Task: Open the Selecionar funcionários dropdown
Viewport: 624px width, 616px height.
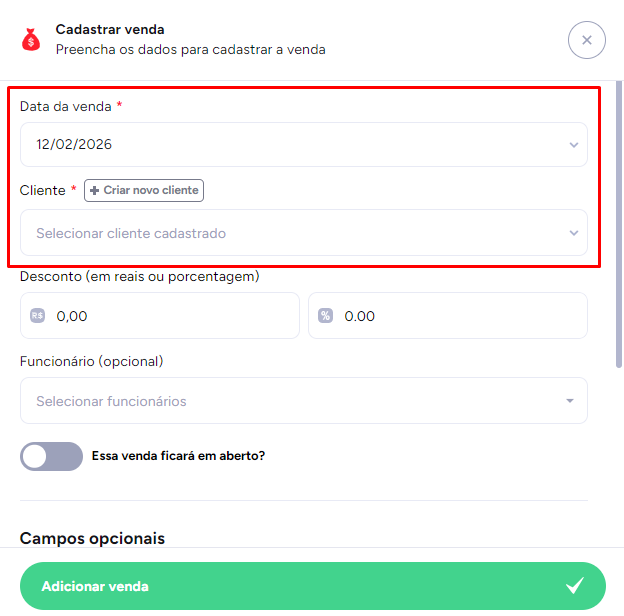Action: coord(290,401)
